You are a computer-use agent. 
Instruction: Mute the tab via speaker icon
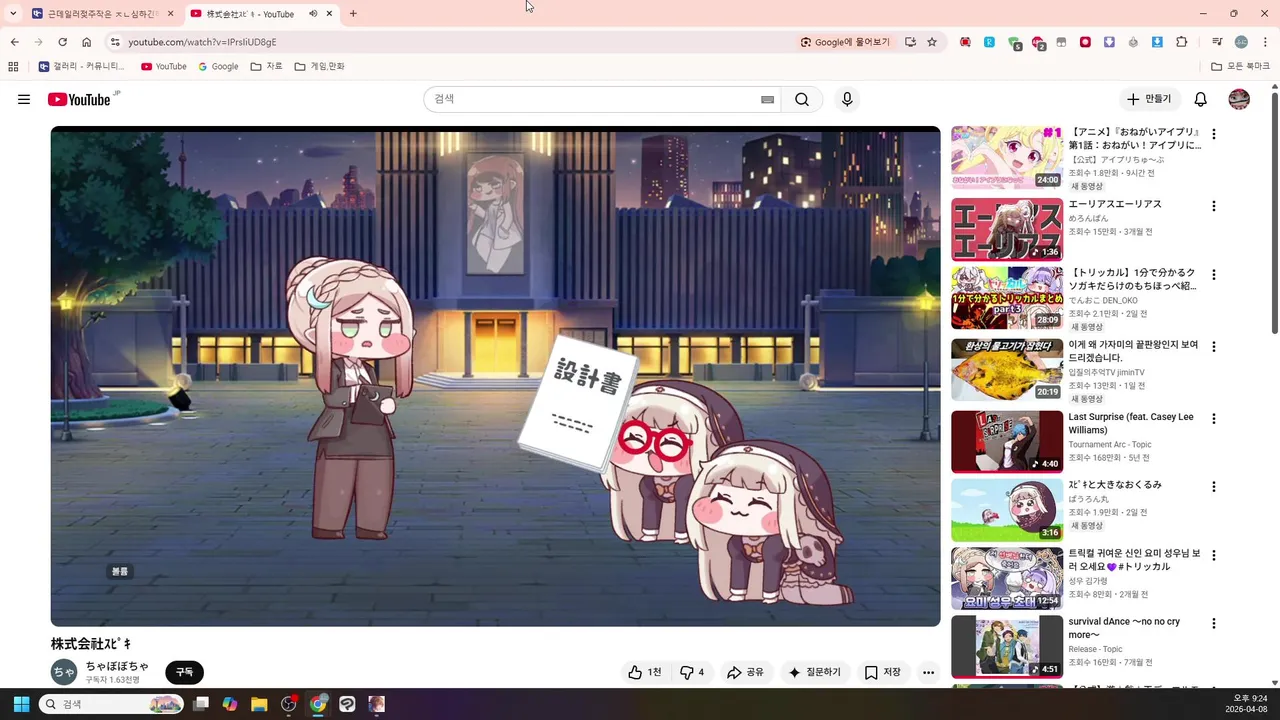pyautogui.click(x=313, y=14)
